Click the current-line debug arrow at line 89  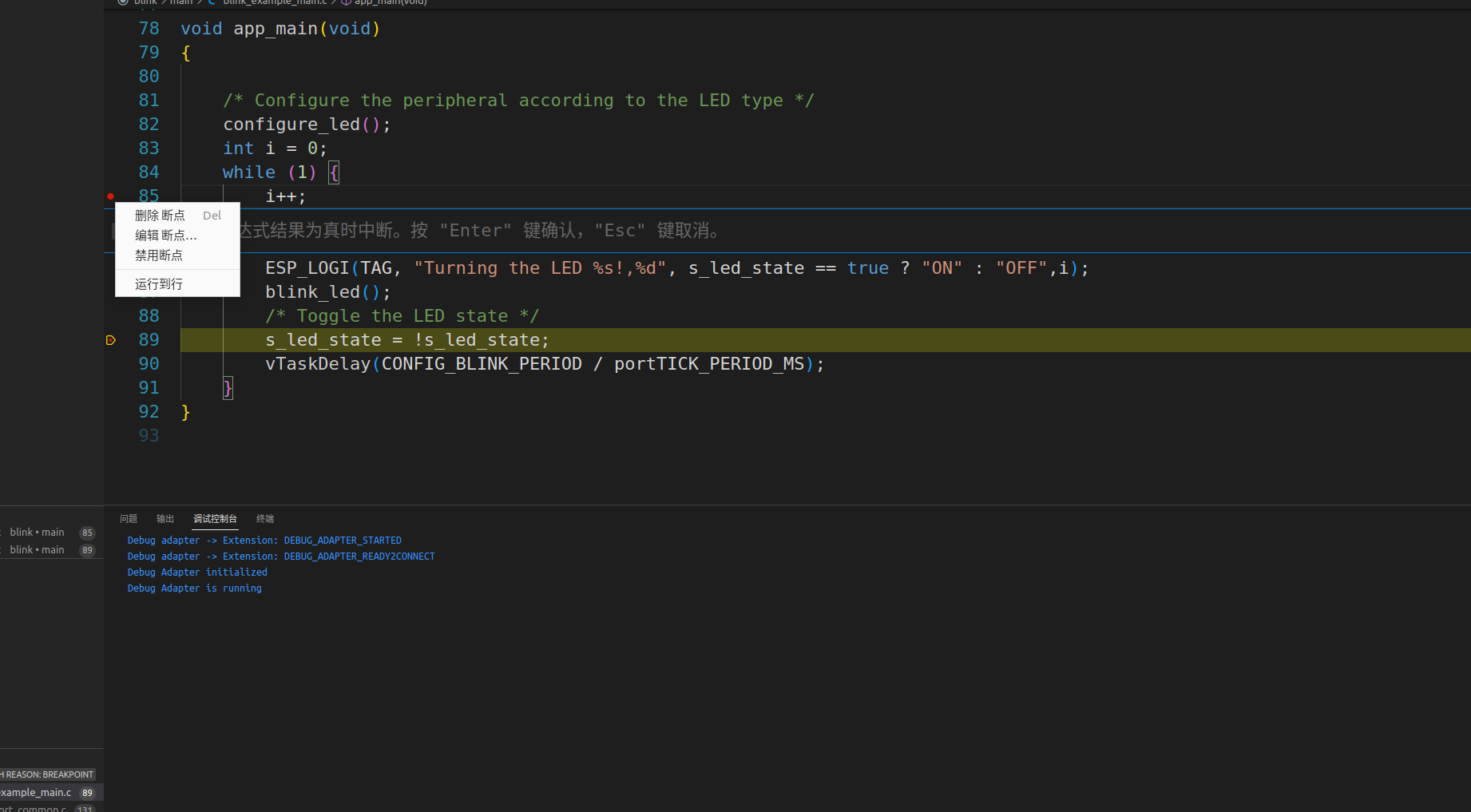(111, 340)
